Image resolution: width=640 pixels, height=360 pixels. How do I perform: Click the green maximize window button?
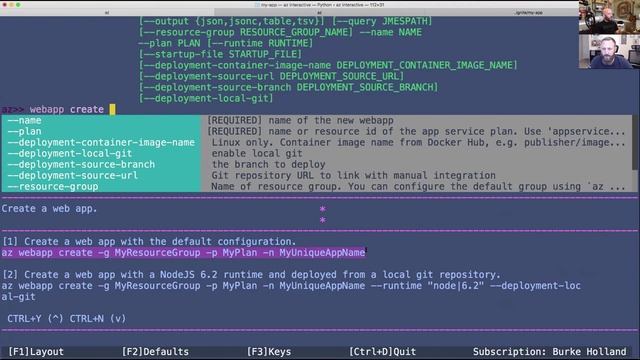click(x=18, y=4)
